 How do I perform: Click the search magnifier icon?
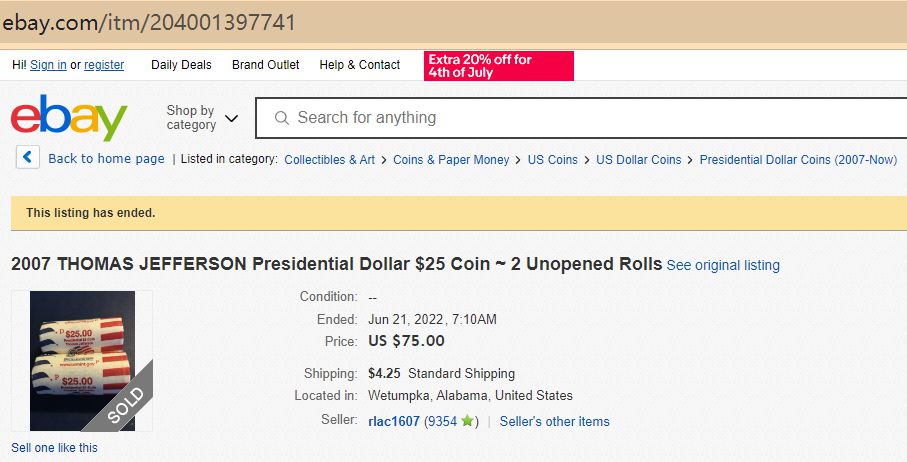click(282, 118)
